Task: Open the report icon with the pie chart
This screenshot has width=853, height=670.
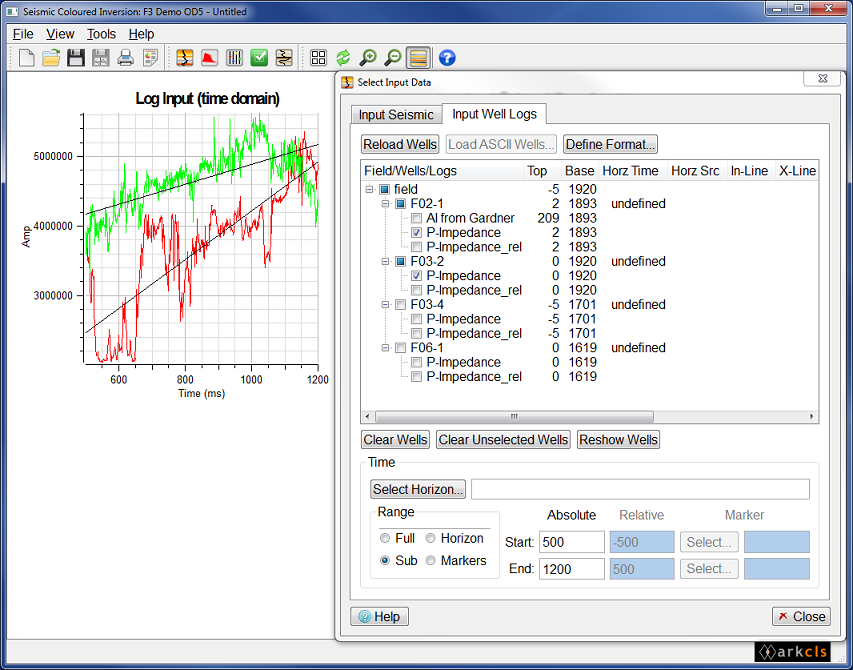Action: click(x=151, y=58)
